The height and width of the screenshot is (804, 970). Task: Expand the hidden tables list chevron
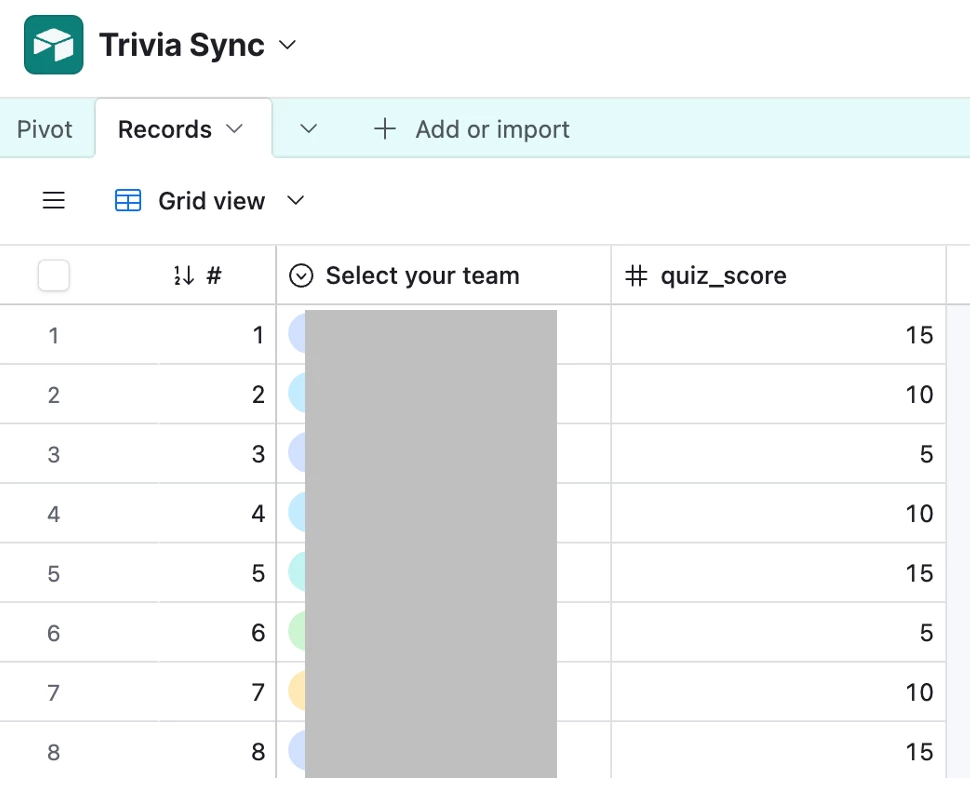click(309, 129)
